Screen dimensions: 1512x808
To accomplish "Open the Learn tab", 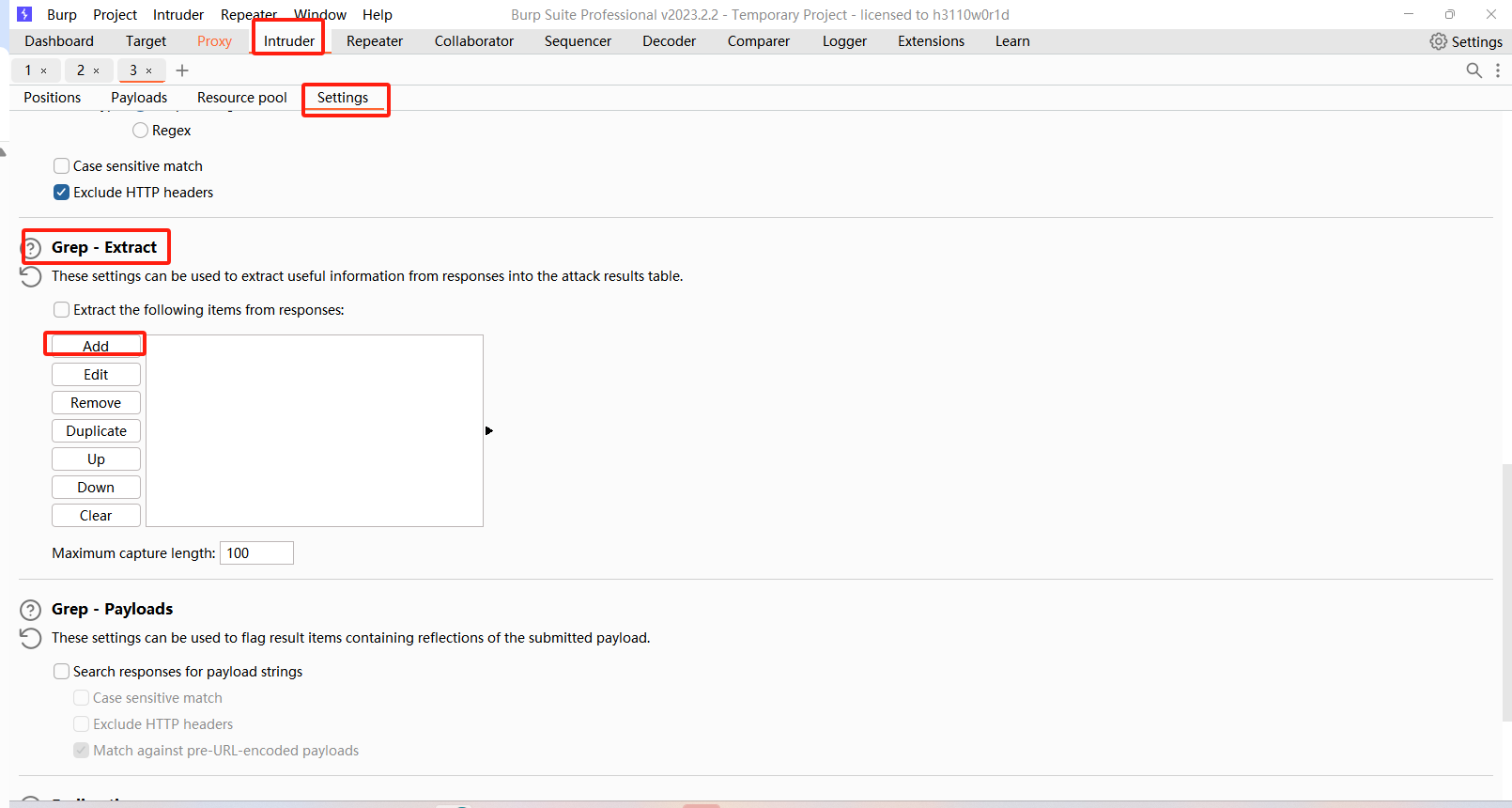I will click(1012, 41).
